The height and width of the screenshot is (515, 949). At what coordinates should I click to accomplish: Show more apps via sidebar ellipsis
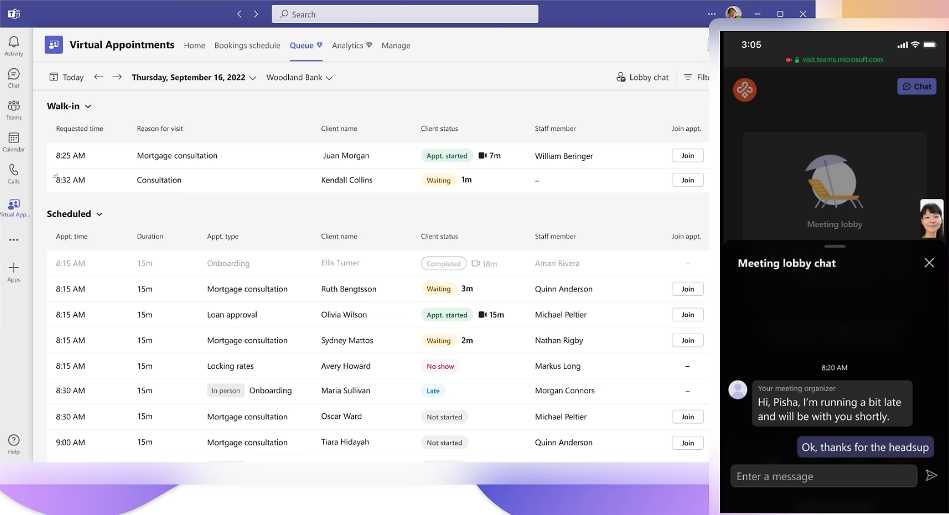click(x=13, y=240)
